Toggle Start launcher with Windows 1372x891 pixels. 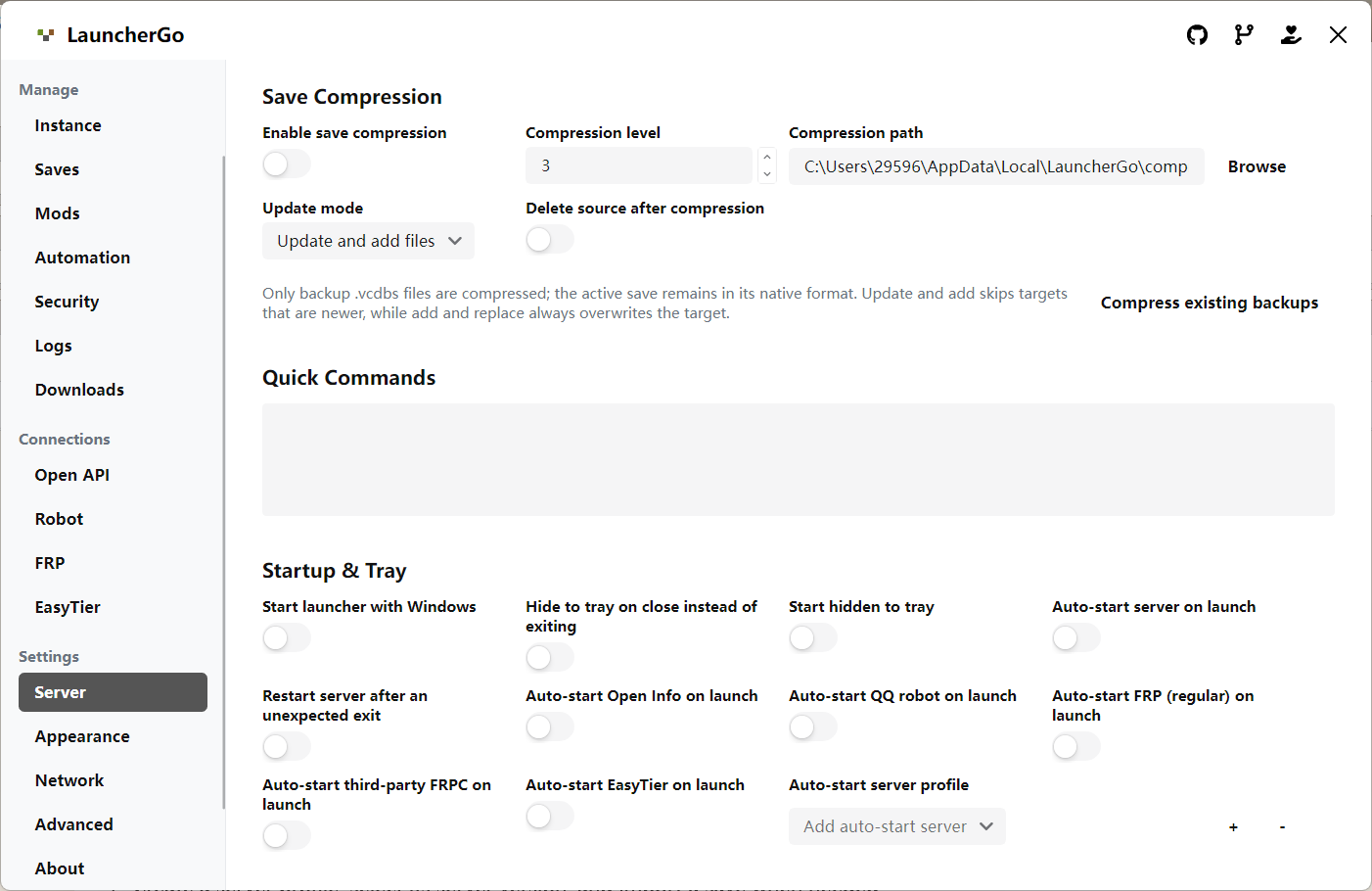[x=287, y=638]
